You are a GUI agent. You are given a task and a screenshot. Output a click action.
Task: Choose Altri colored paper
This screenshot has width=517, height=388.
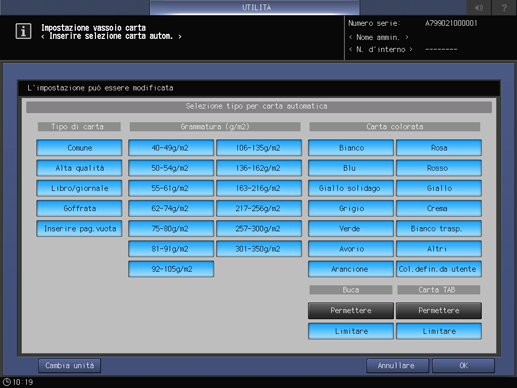(x=439, y=249)
